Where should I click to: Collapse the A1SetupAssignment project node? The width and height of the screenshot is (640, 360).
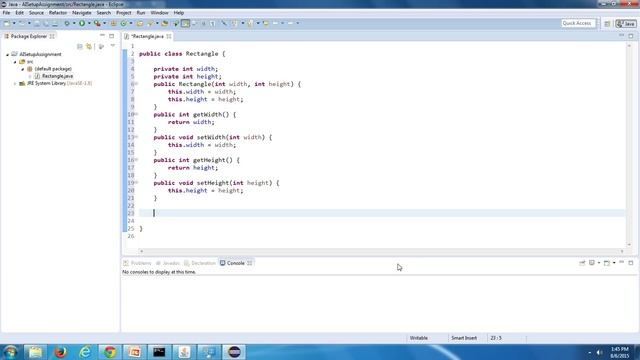tap(7, 54)
